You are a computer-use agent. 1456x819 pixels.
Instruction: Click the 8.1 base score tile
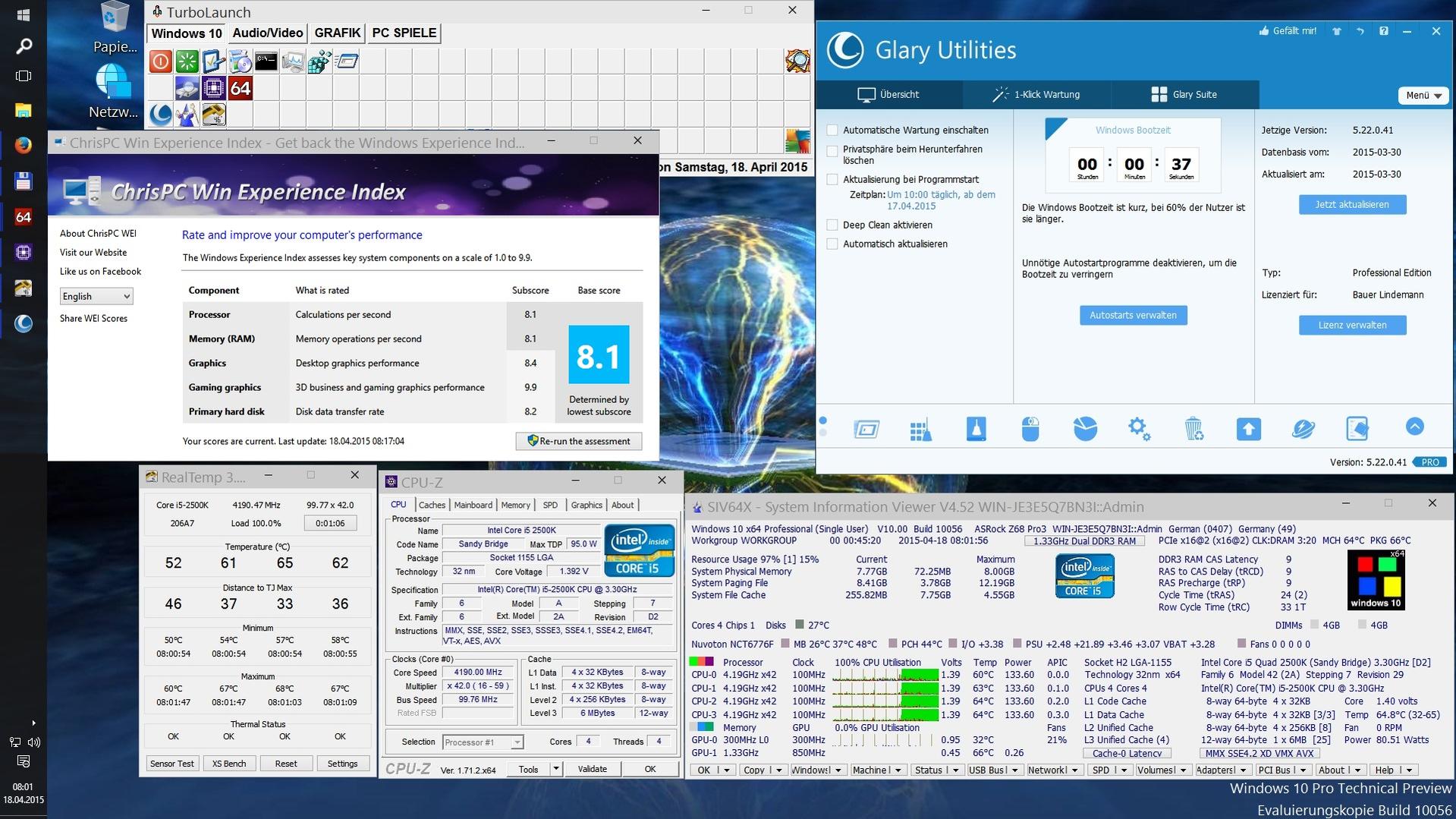(599, 354)
